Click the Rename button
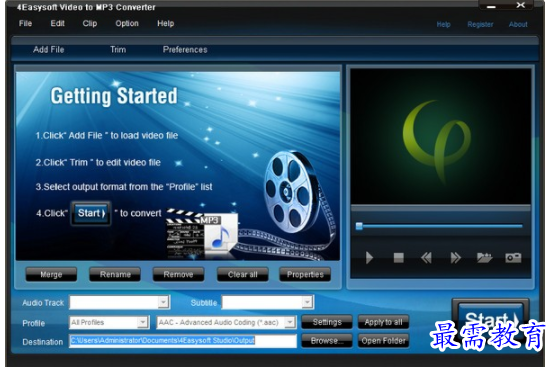554x367 pixels. [x=115, y=274]
